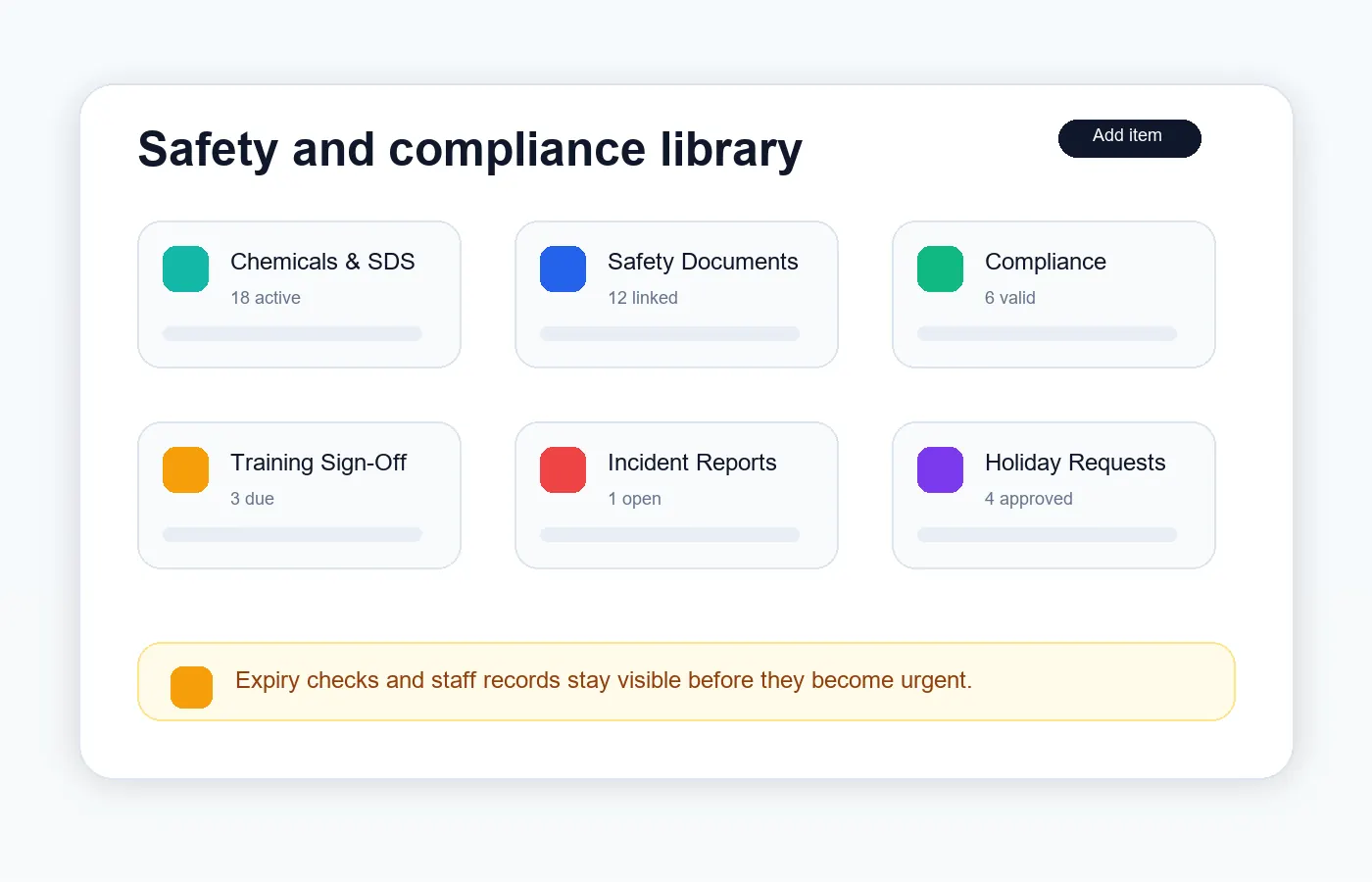This screenshot has height=882, width=1372.
Task: Click the Safety Documents progress bar
Action: (669, 334)
